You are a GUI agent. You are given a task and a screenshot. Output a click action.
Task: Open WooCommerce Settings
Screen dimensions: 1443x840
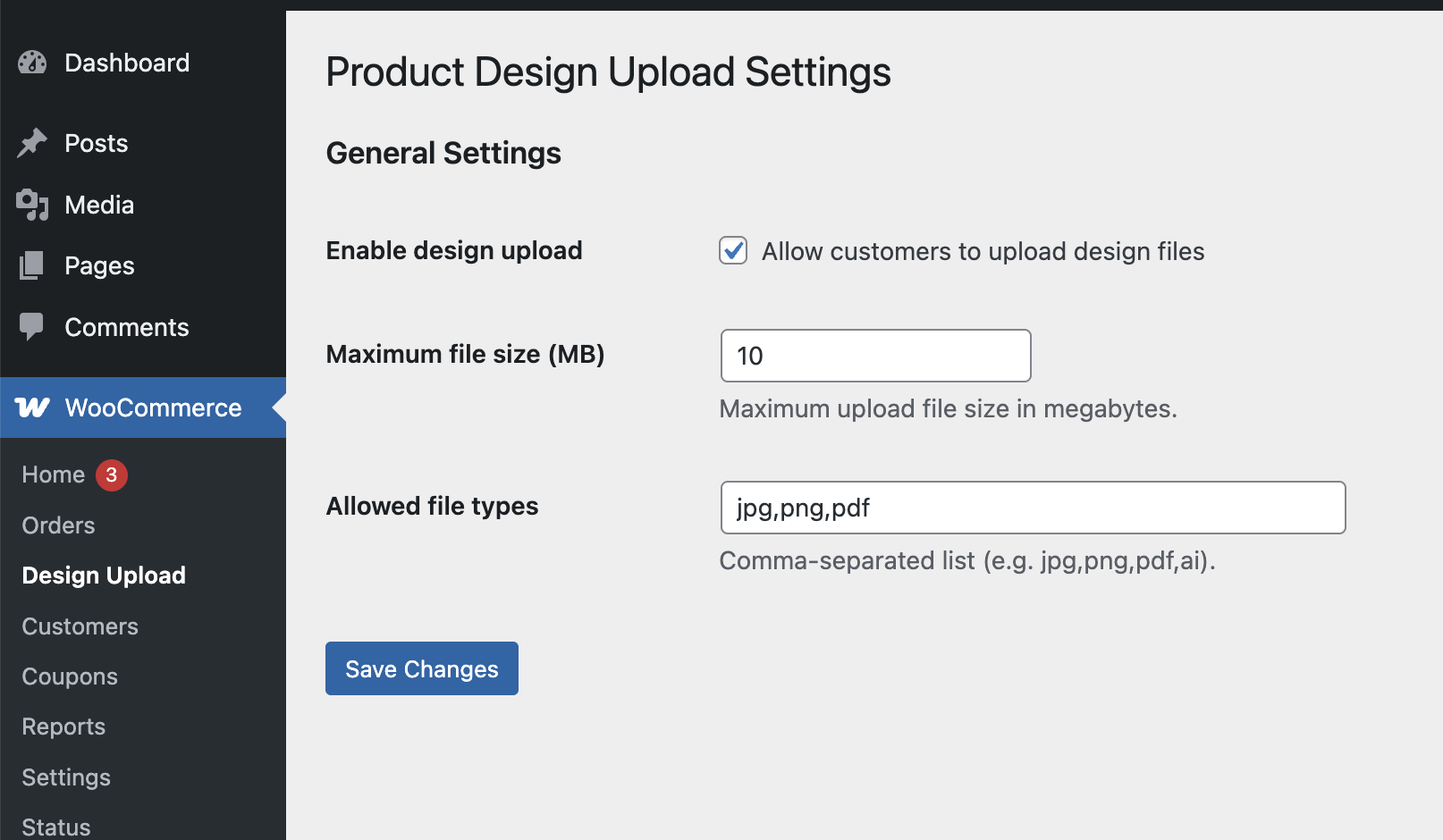[x=65, y=777]
